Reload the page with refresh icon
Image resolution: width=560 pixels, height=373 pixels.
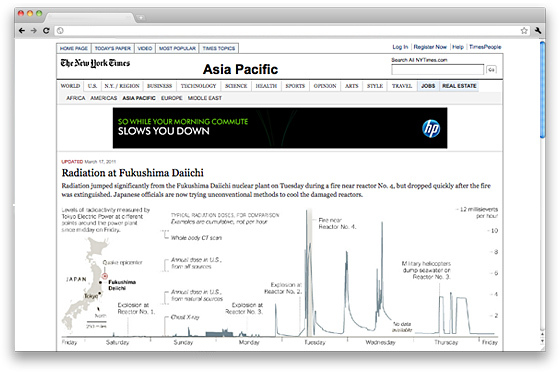tap(46, 31)
